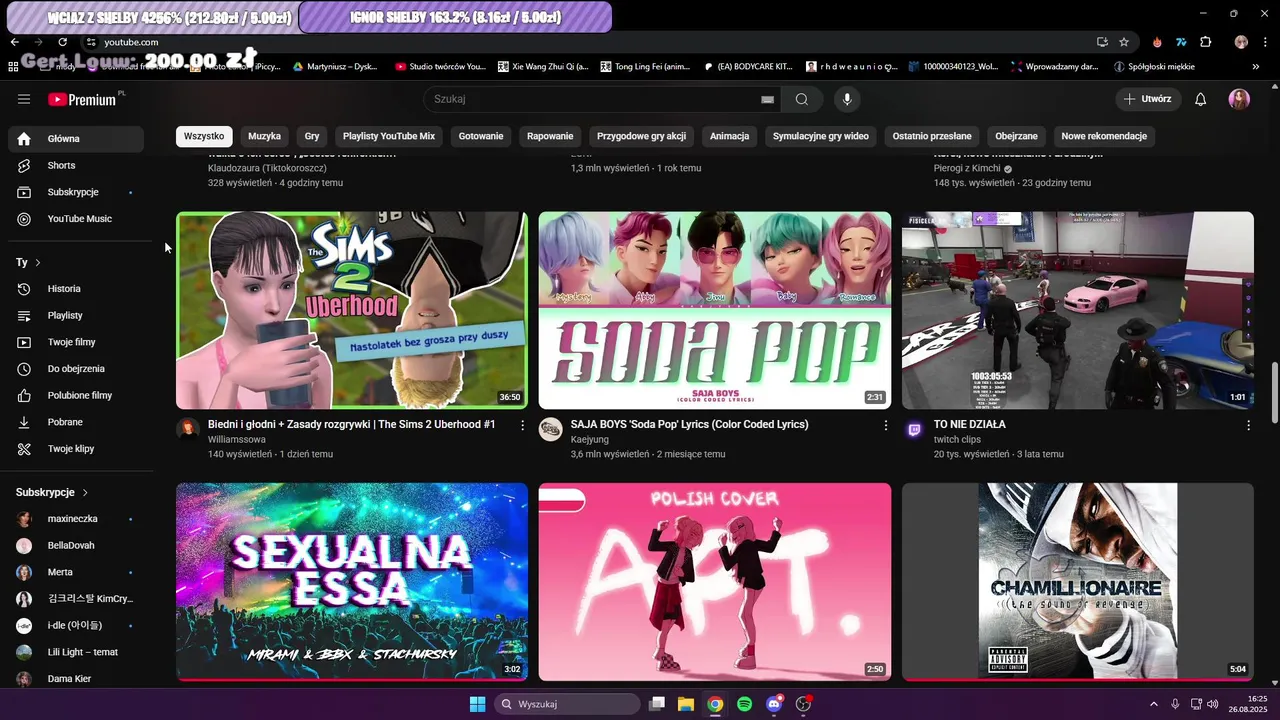The image size is (1280, 720).
Task: Click the Utwórz create button
Action: 1148,99
